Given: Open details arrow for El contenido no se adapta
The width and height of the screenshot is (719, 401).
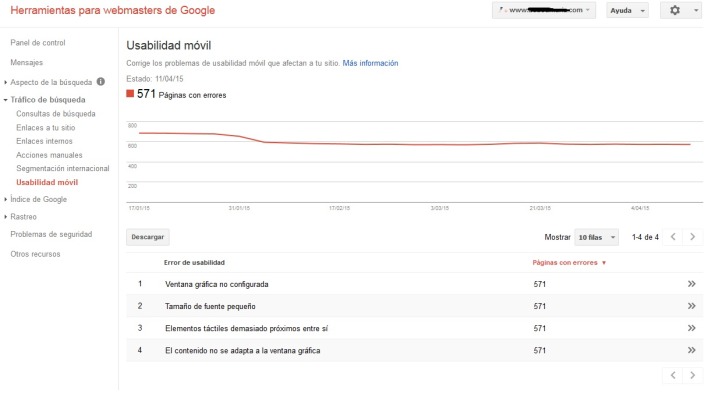Looking at the screenshot, I should 691,351.
